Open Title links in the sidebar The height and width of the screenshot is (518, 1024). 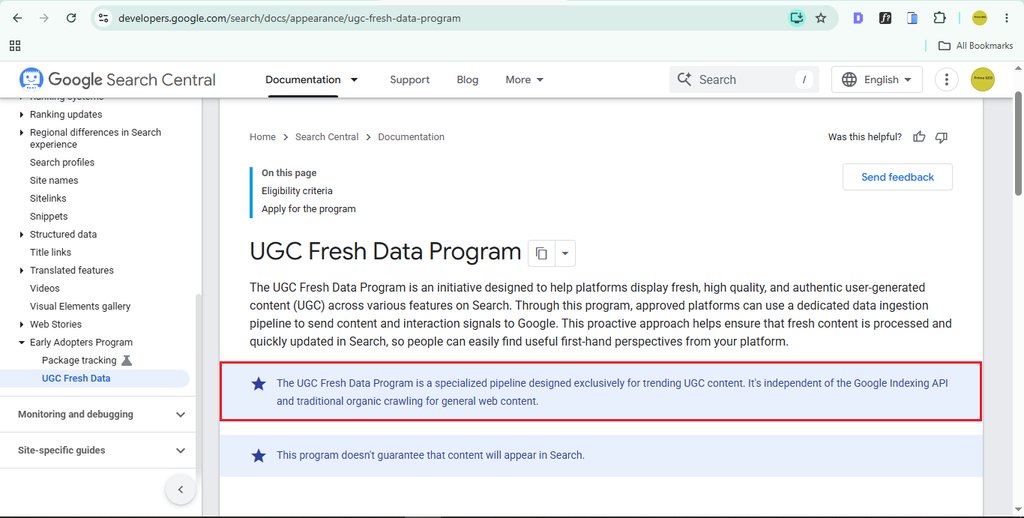(50, 252)
